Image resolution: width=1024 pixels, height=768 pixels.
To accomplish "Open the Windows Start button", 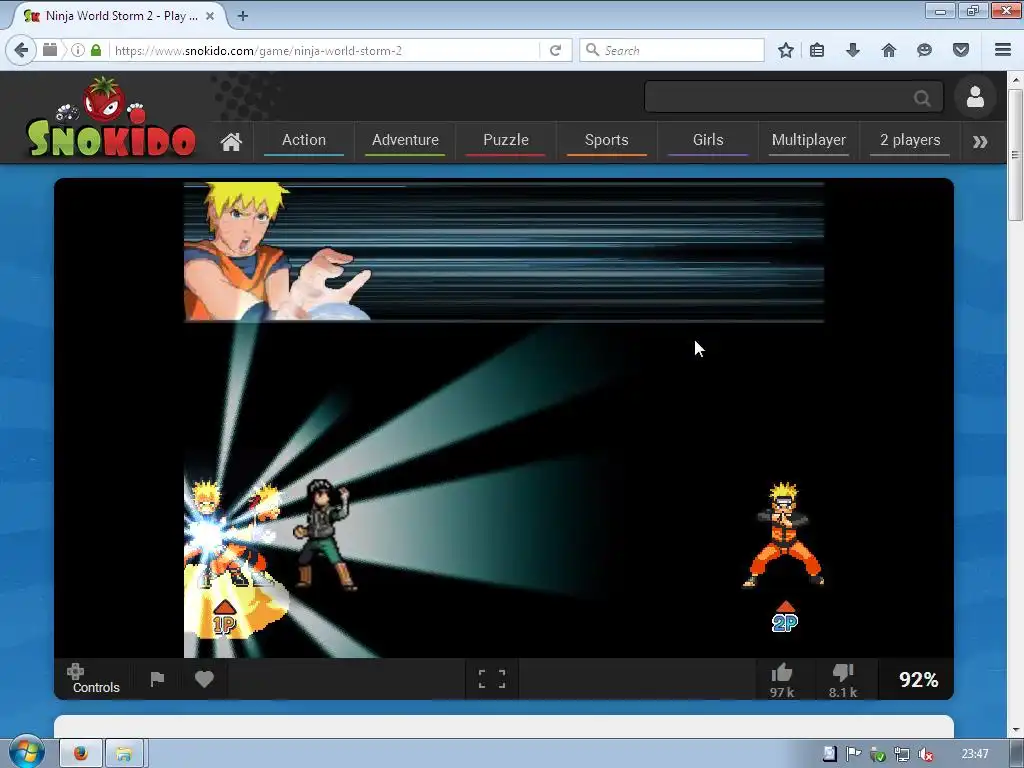I will click(x=27, y=753).
